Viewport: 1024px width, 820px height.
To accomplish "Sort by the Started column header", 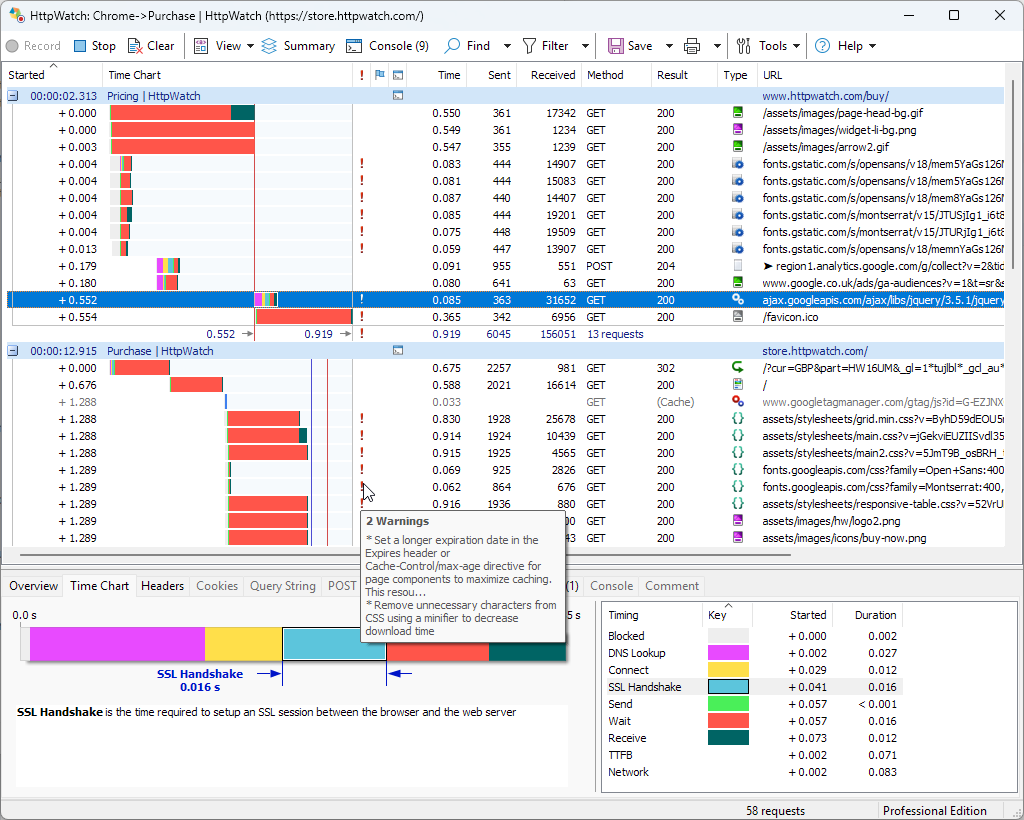I will (x=52, y=75).
